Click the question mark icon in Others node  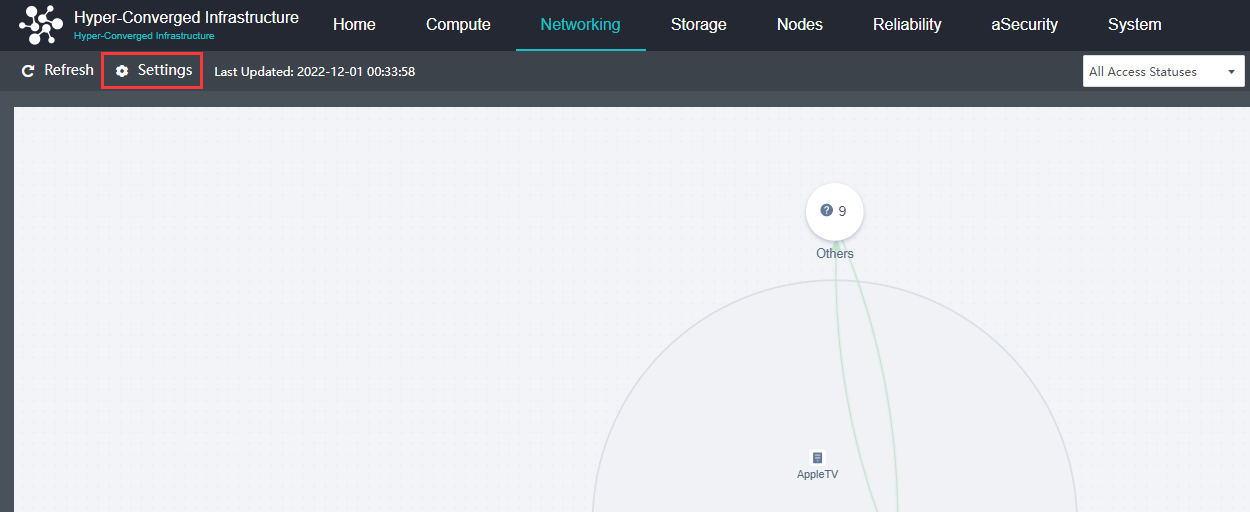826,211
